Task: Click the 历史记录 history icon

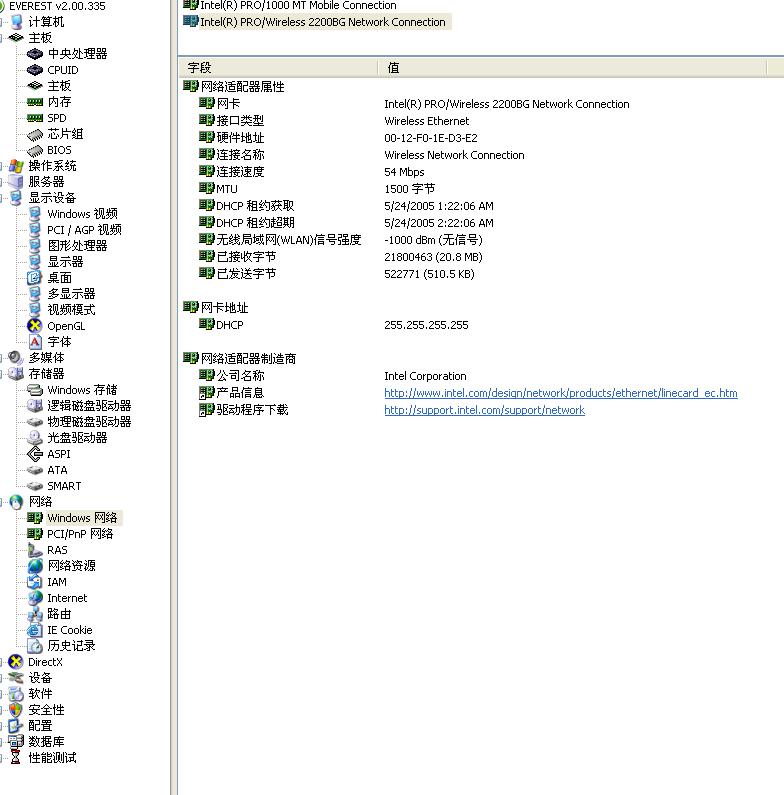Action: click(34, 646)
